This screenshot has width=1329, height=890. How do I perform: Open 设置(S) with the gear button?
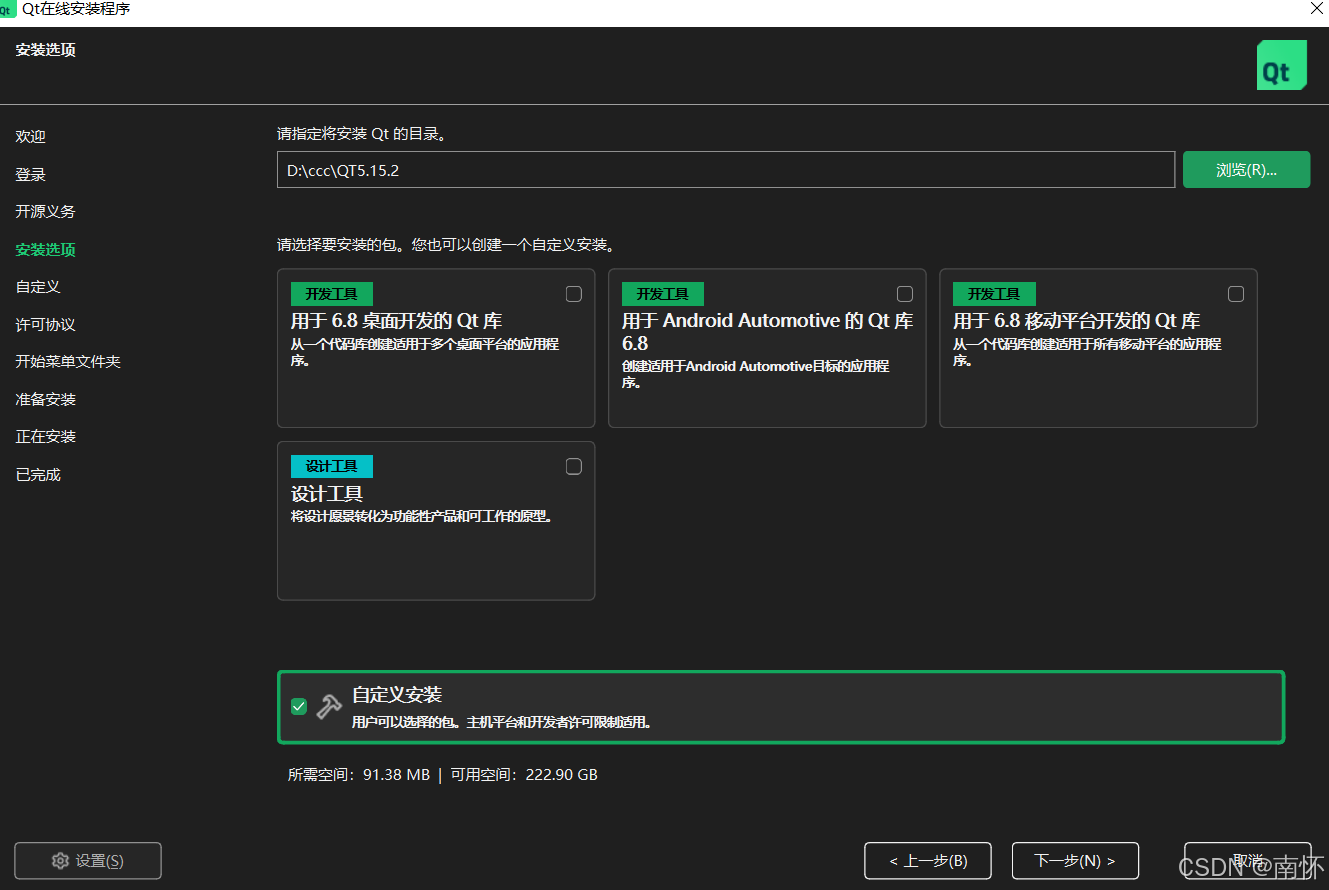[88, 861]
